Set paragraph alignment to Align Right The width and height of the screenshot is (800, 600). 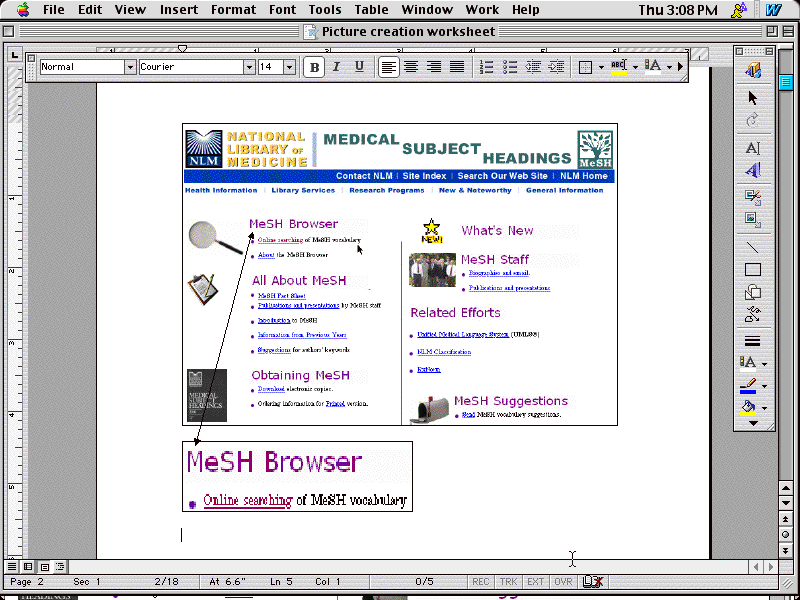434,67
